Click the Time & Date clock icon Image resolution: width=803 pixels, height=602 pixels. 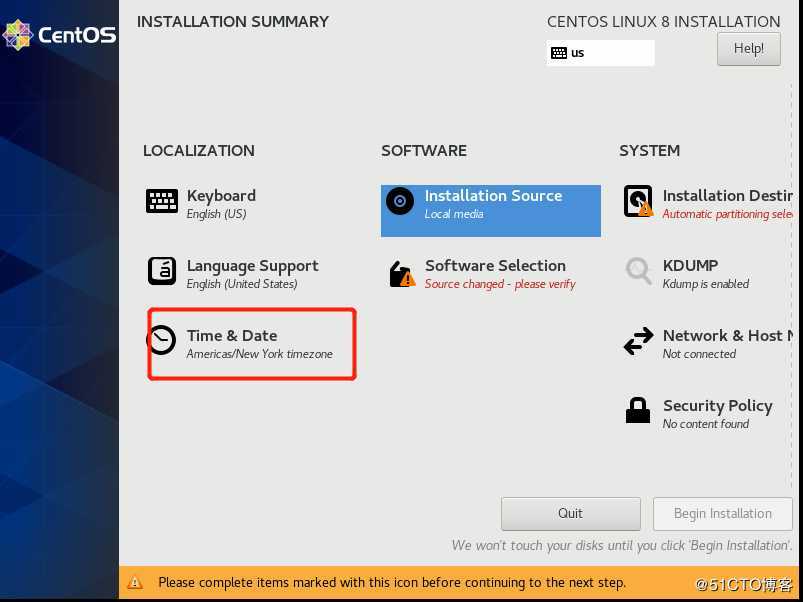coord(161,339)
